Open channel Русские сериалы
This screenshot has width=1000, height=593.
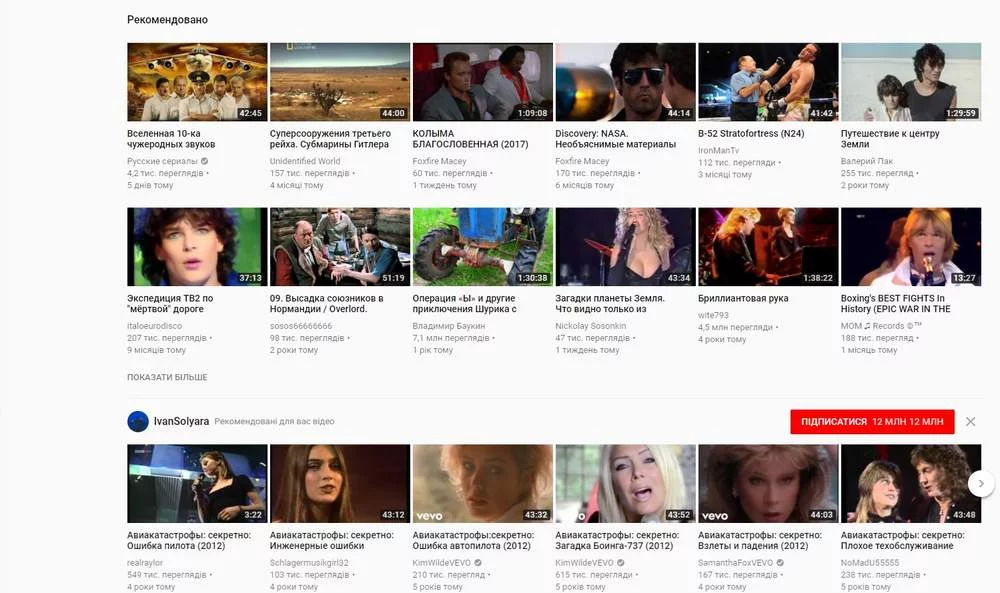pos(162,161)
